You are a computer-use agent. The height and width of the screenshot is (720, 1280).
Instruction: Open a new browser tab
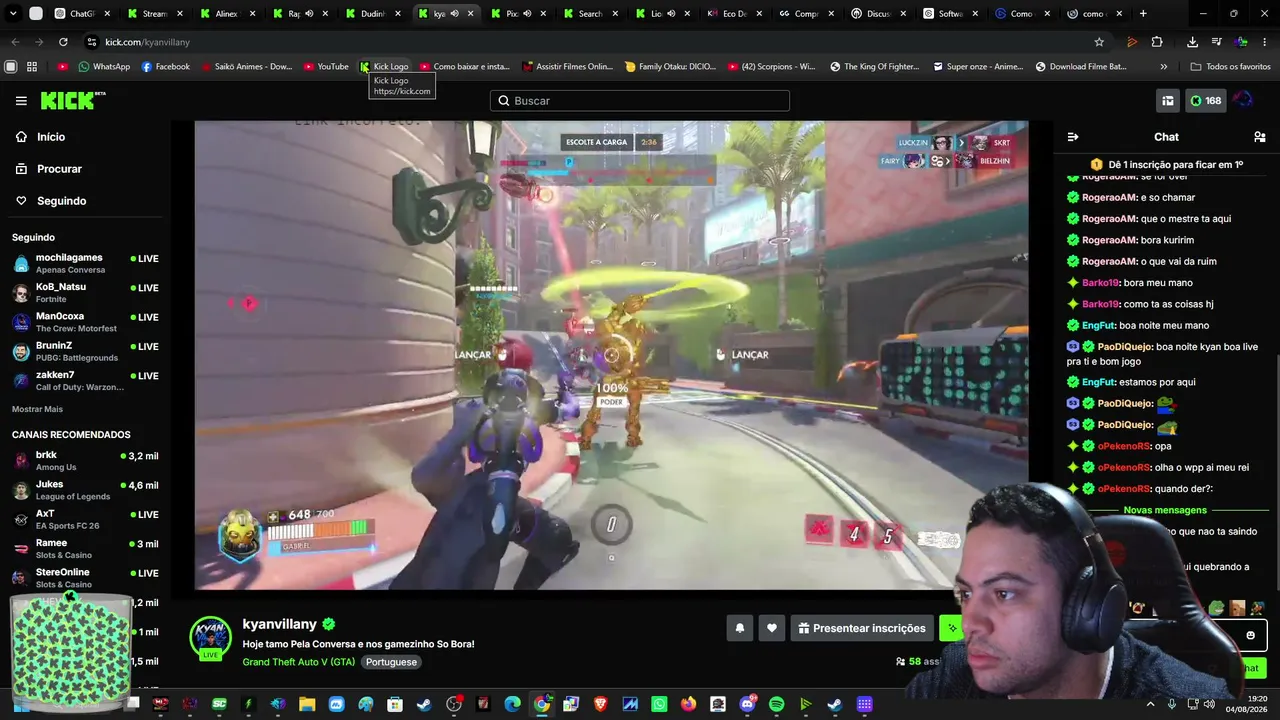tap(1143, 14)
